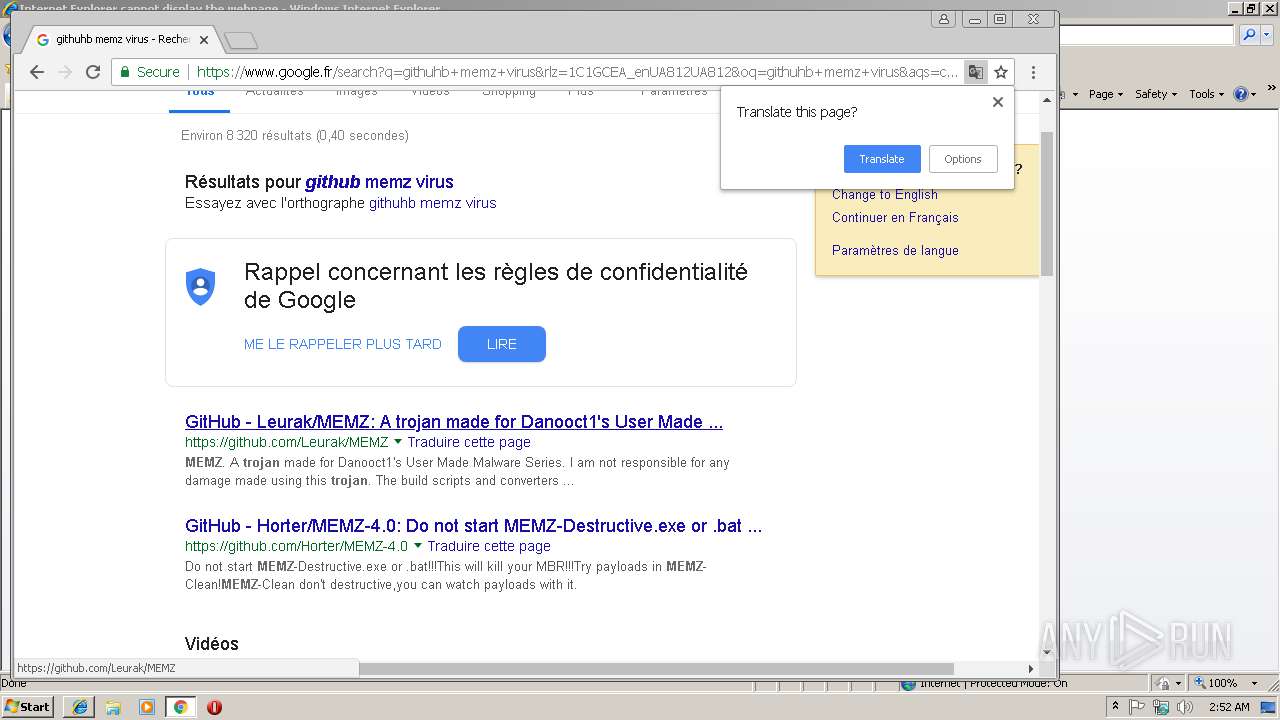Open the Chrome profile (person) button
Viewport: 1280px width, 720px height.
coord(943,19)
